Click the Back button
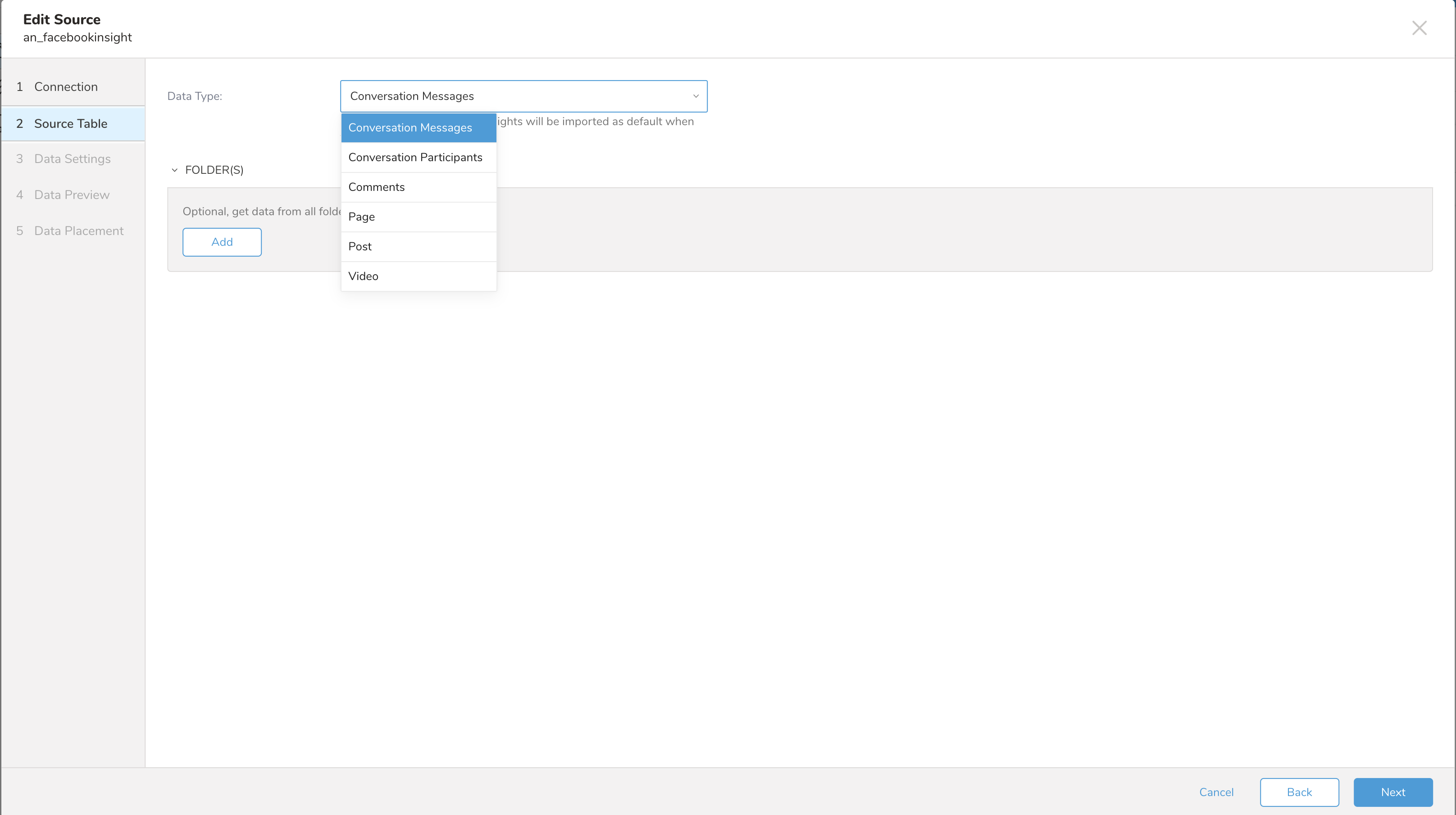This screenshot has width=1456, height=815. pos(1299,792)
